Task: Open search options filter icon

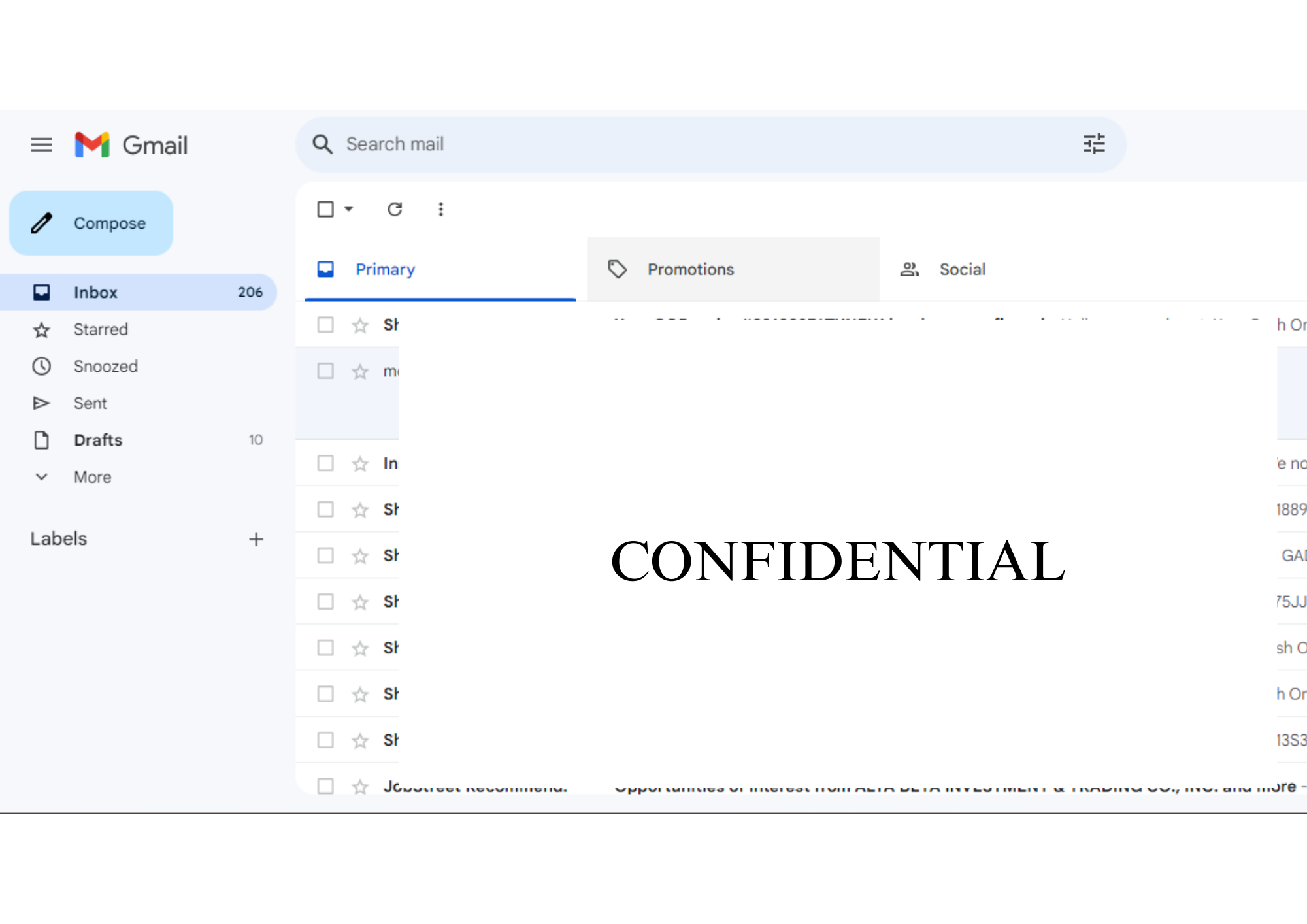Action: 1093,144
